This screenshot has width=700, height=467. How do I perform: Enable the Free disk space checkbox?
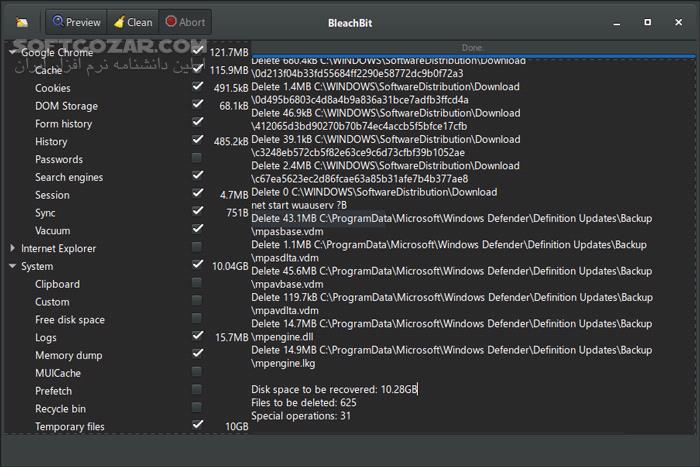[197, 319]
